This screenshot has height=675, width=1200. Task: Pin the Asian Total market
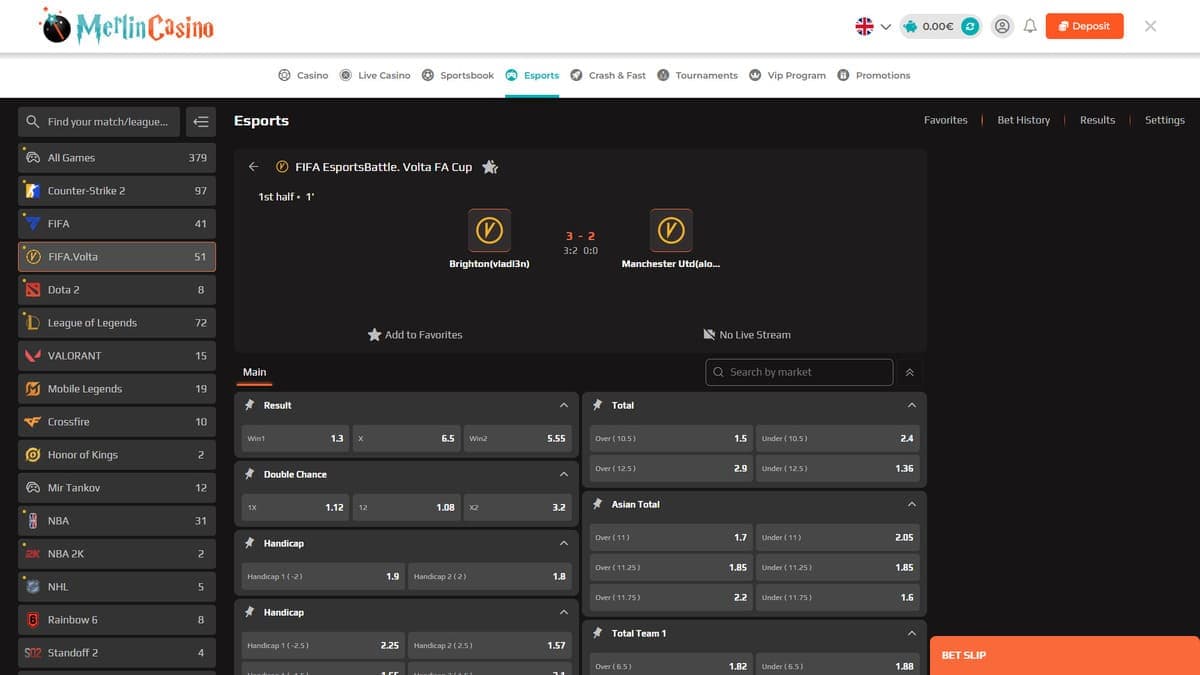click(598, 504)
